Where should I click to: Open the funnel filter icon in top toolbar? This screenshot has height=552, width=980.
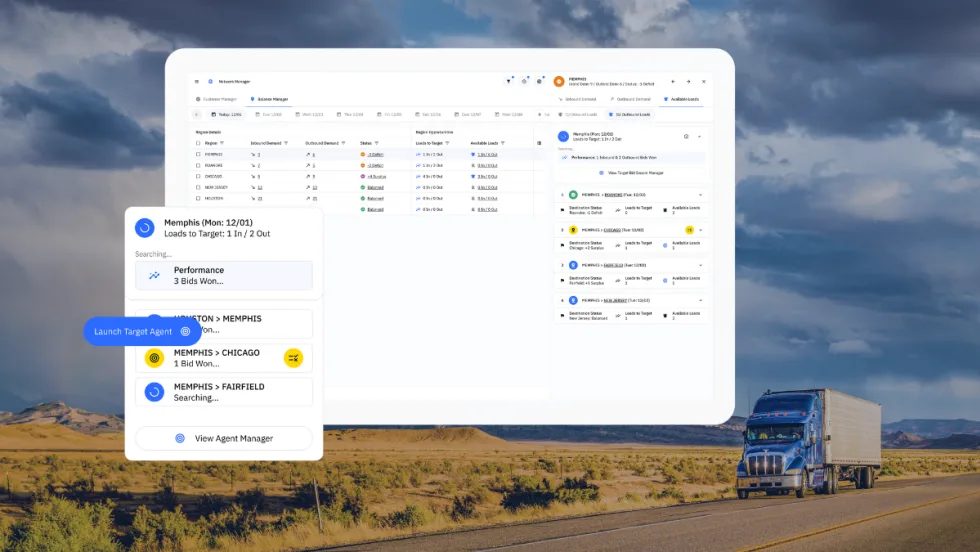[508, 81]
